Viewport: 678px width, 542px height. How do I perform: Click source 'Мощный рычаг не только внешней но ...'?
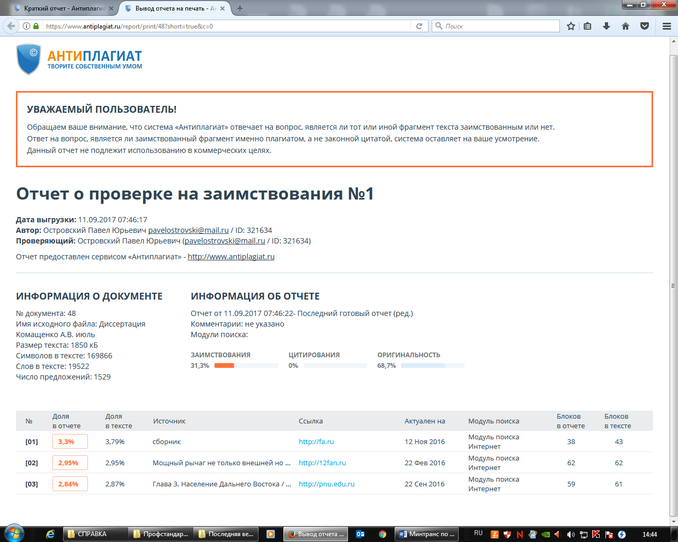click(221, 463)
